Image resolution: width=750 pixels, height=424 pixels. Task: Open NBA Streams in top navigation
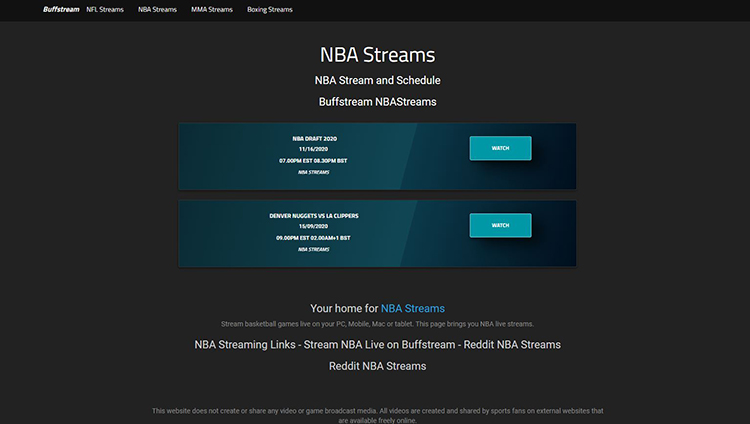157,10
